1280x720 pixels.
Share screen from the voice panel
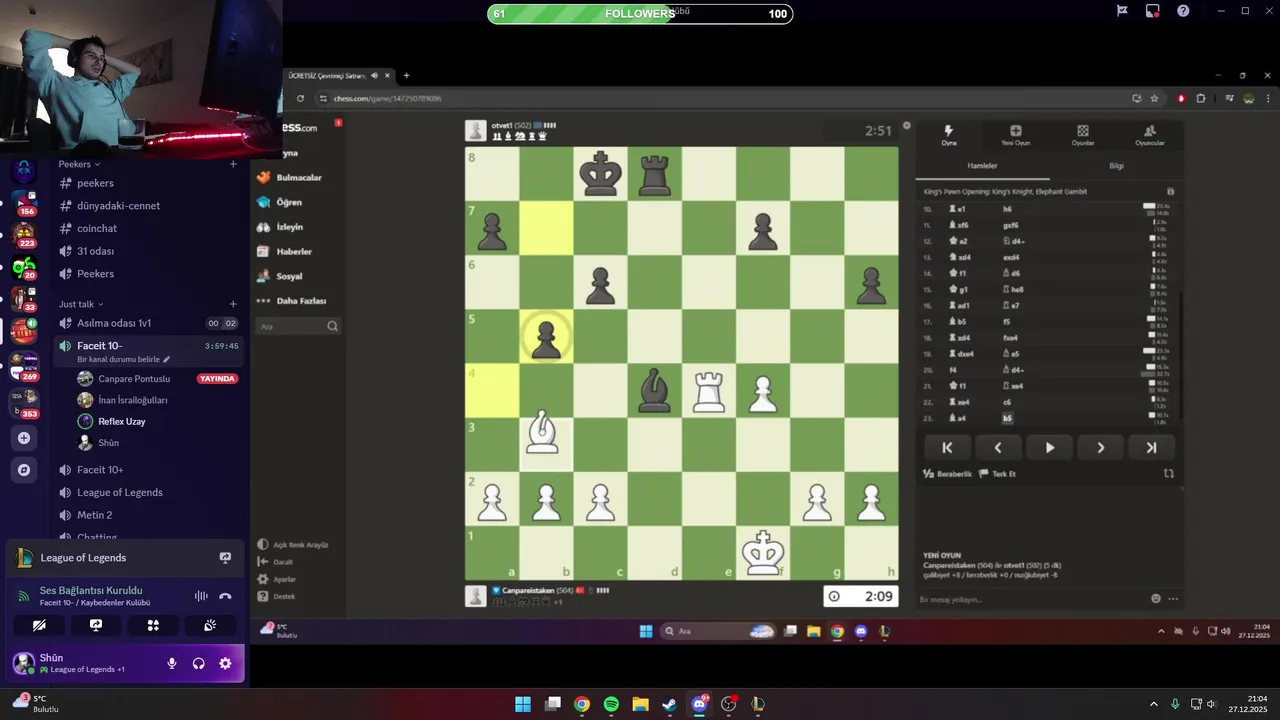coord(96,625)
